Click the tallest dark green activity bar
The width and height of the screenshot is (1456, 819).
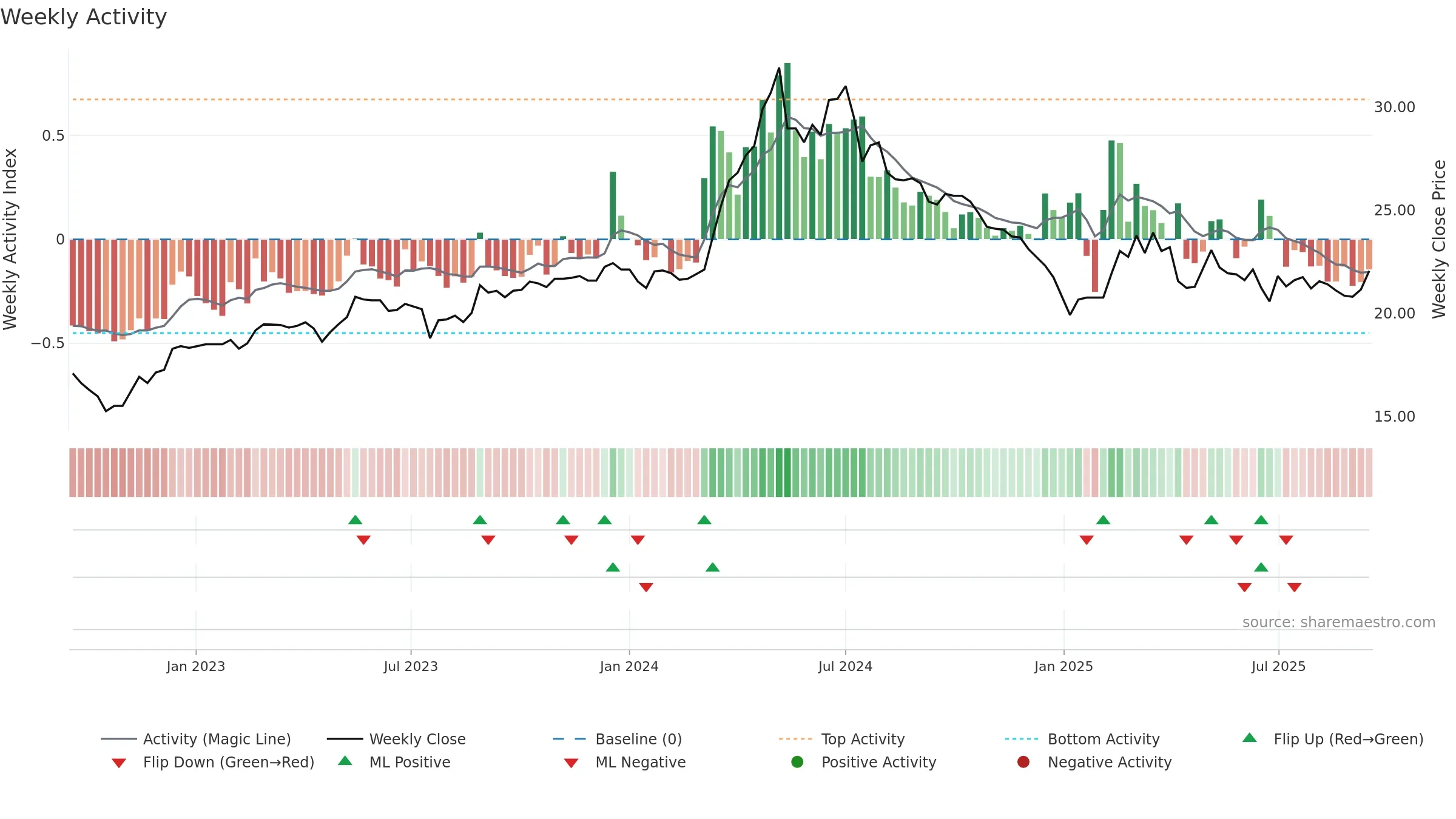[x=787, y=151]
